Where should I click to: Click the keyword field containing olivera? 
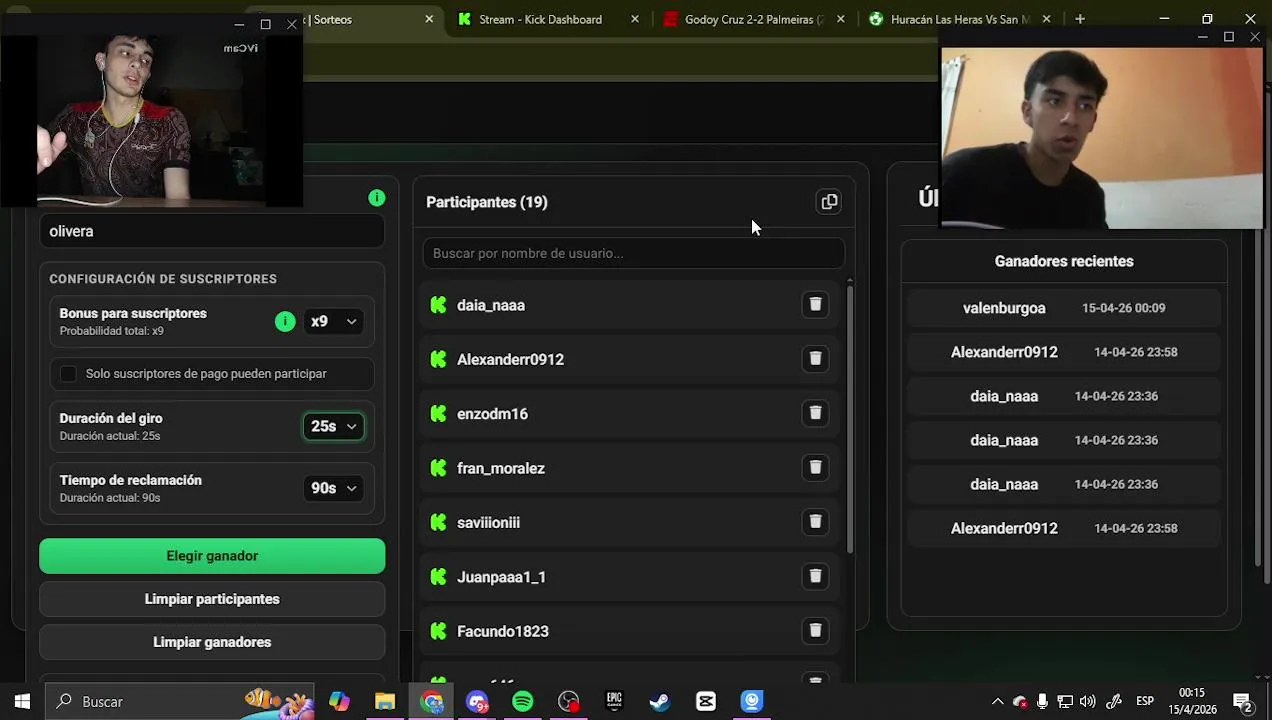(x=212, y=231)
